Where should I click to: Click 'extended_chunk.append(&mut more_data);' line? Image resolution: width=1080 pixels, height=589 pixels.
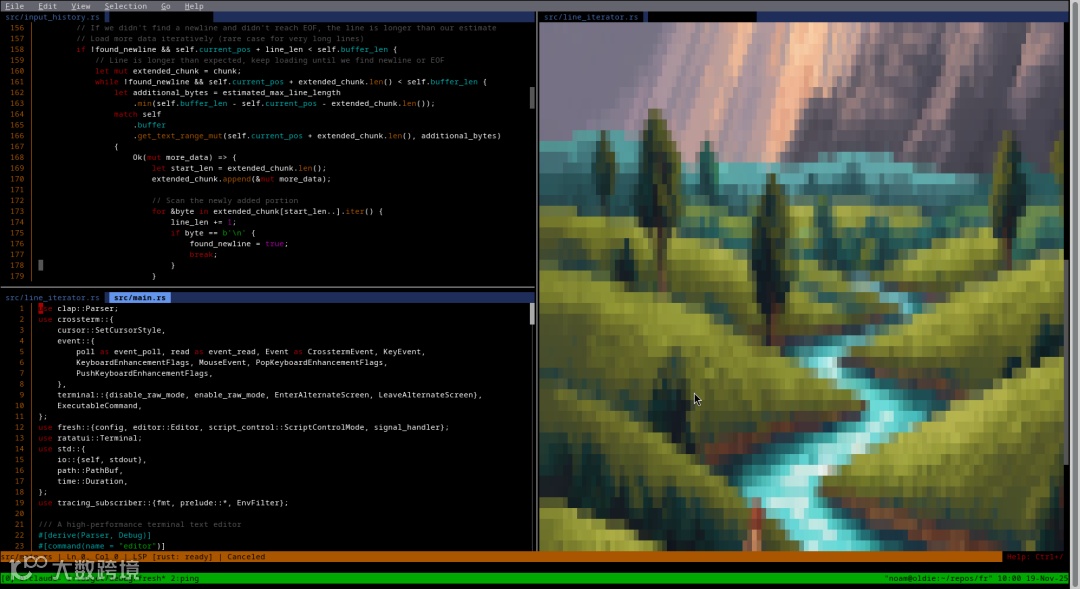(241, 179)
